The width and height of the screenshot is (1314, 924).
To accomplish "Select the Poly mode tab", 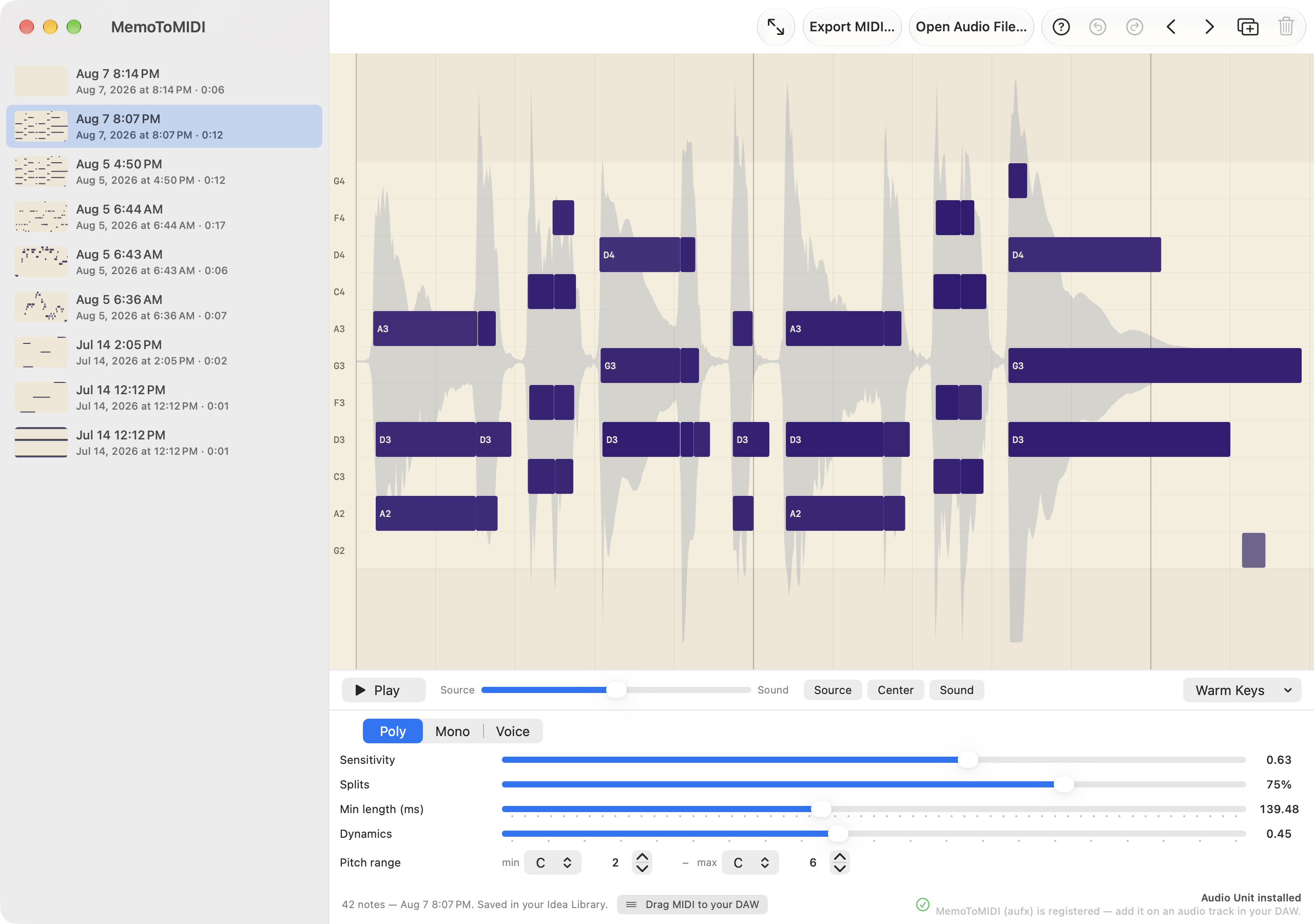I will 393,731.
